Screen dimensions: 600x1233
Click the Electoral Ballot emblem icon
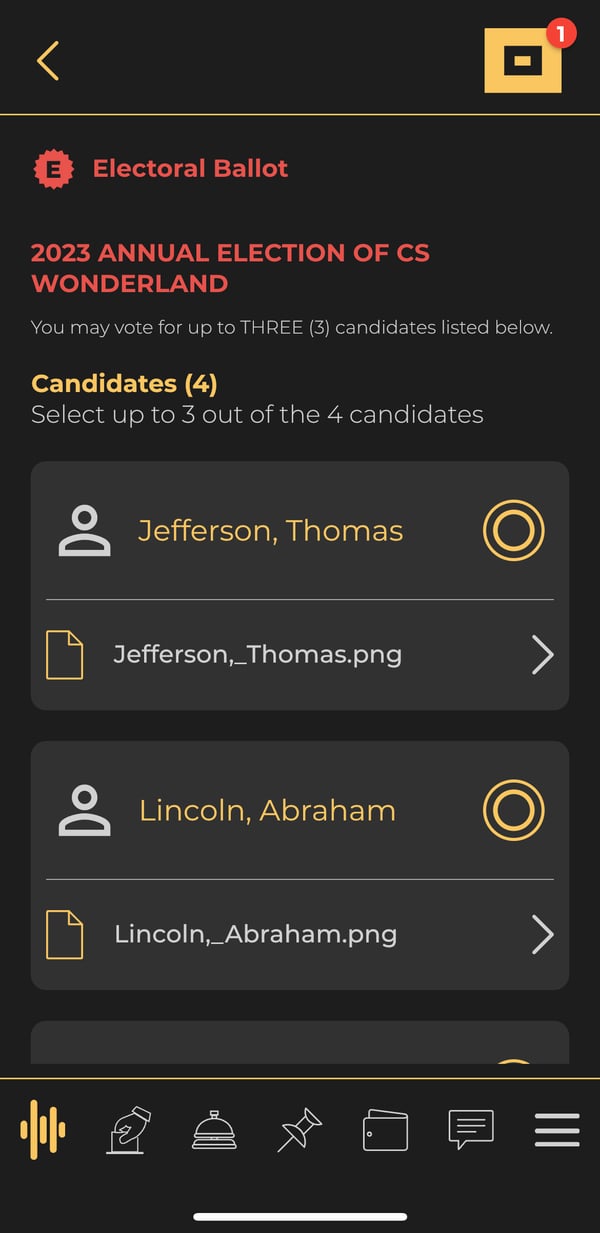[55, 168]
